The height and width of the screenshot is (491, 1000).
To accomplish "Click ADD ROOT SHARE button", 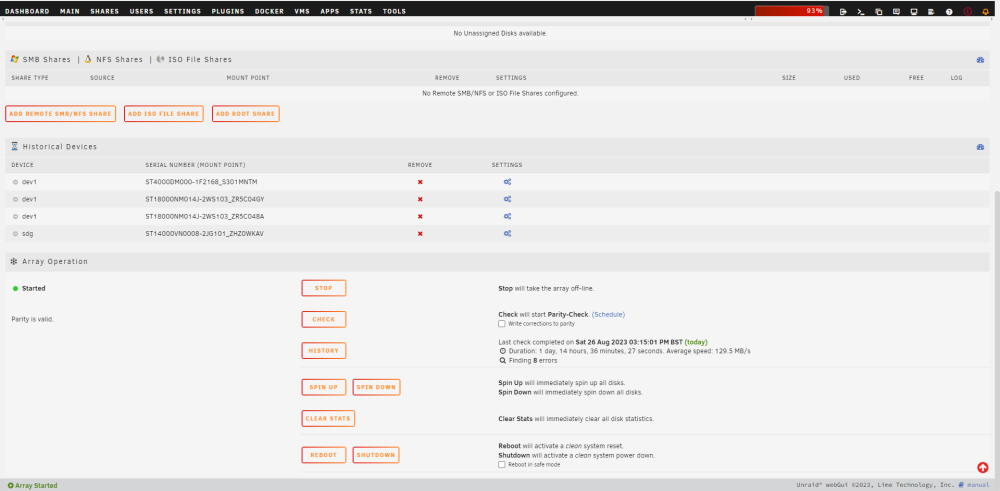I will pos(246,114).
